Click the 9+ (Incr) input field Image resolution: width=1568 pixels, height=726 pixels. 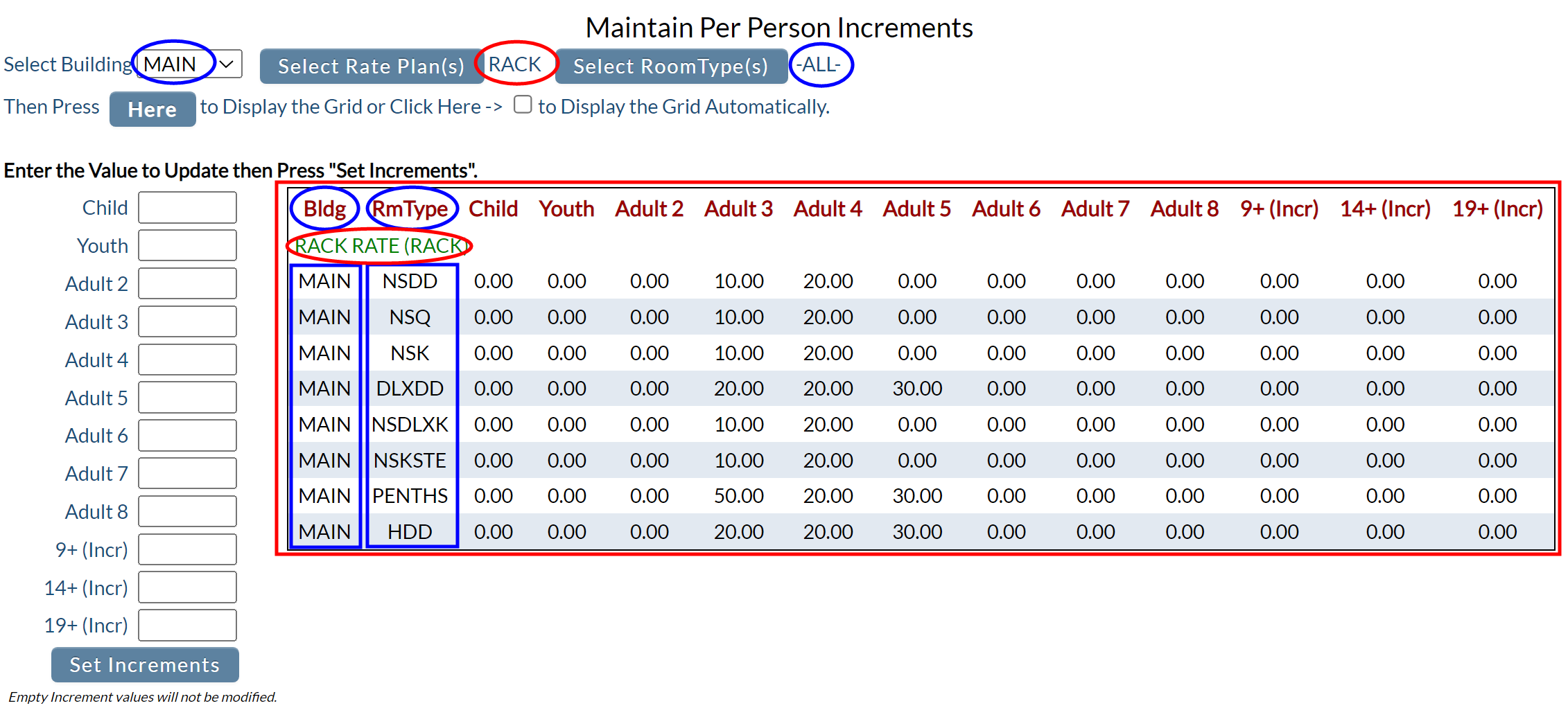tap(187, 549)
